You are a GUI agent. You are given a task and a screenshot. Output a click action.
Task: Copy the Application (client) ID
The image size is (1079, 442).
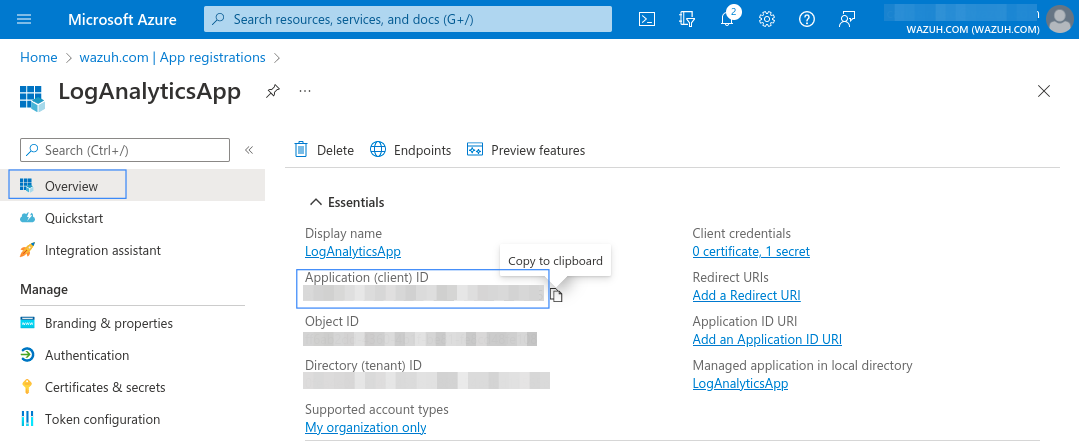(x=557, y=295)
